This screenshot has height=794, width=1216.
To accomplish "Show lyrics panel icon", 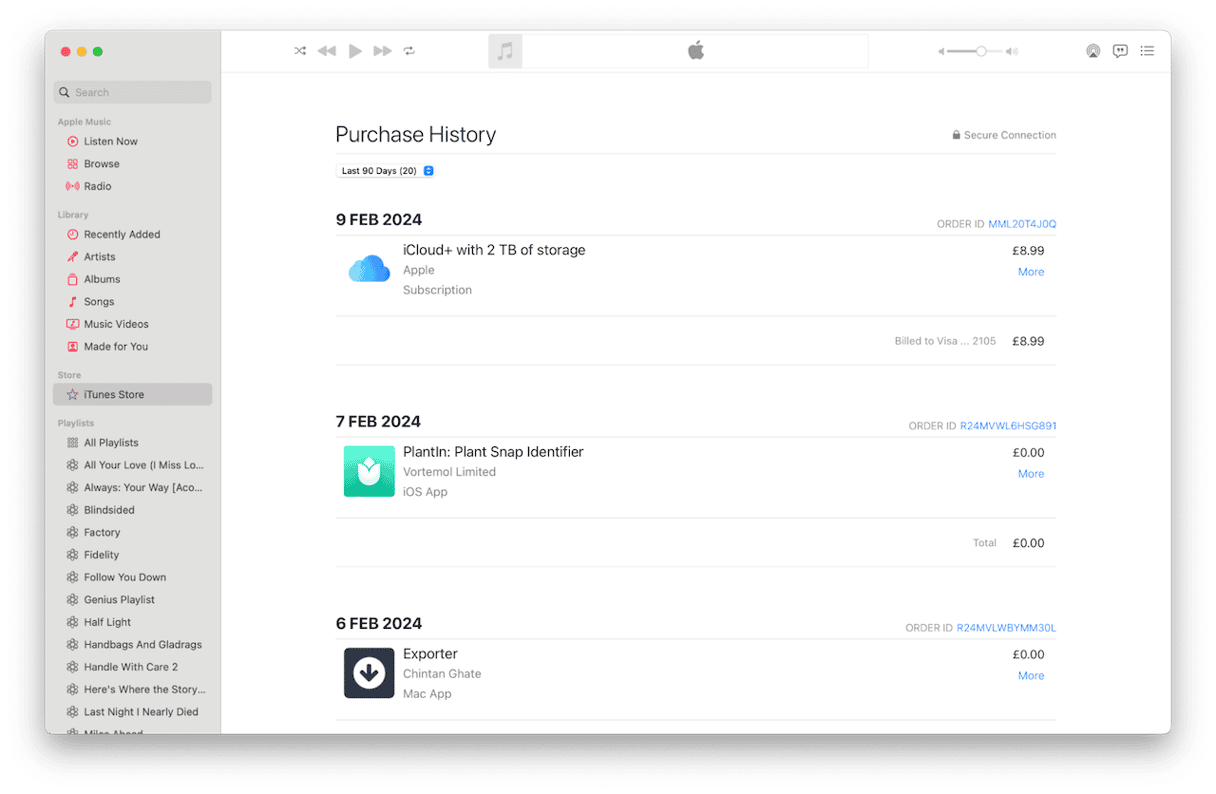I will pyautogui.click(x=1120, y=51).
